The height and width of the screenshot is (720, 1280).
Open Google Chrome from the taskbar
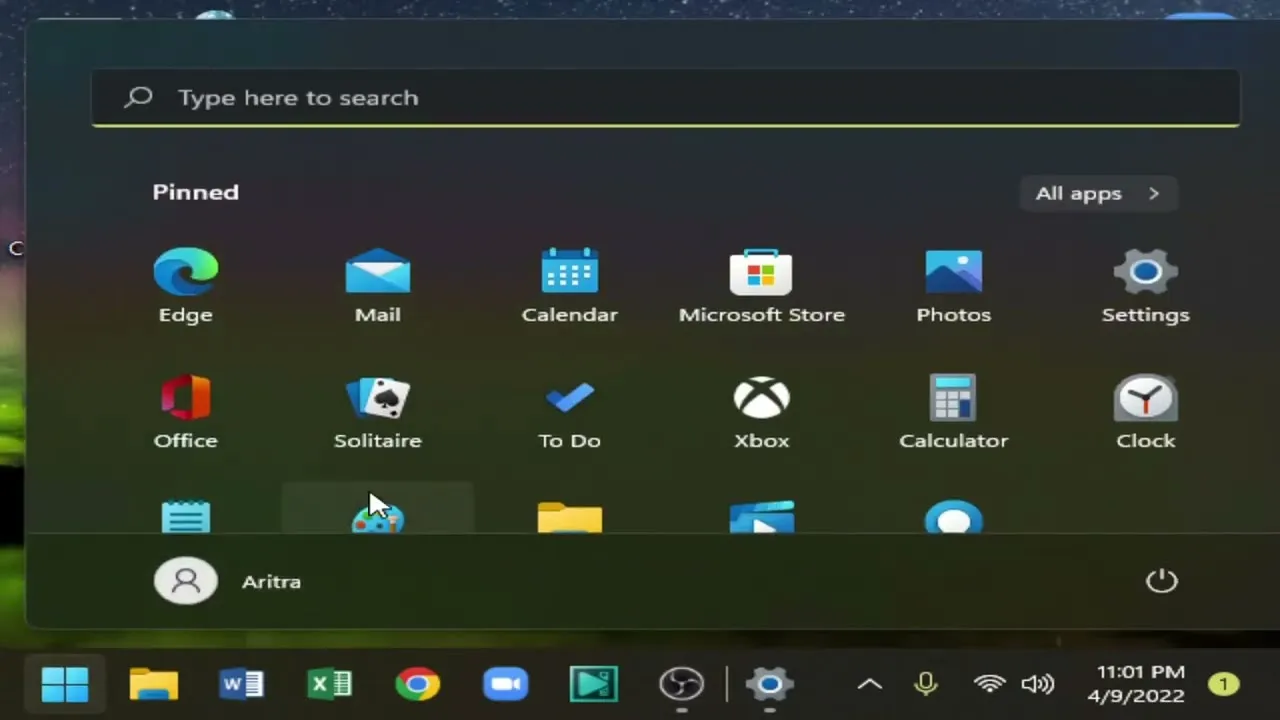(x=417, y=685)
